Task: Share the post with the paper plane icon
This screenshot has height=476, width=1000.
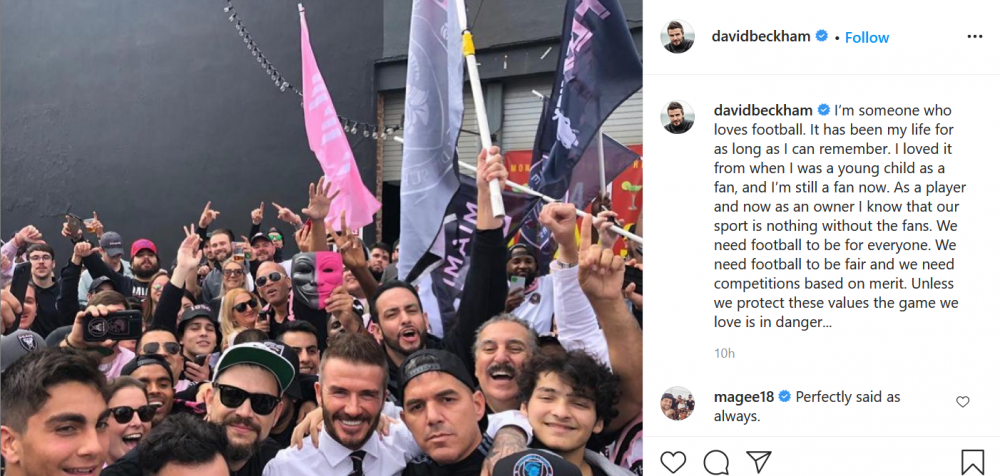Action: (x=758, y=462)
